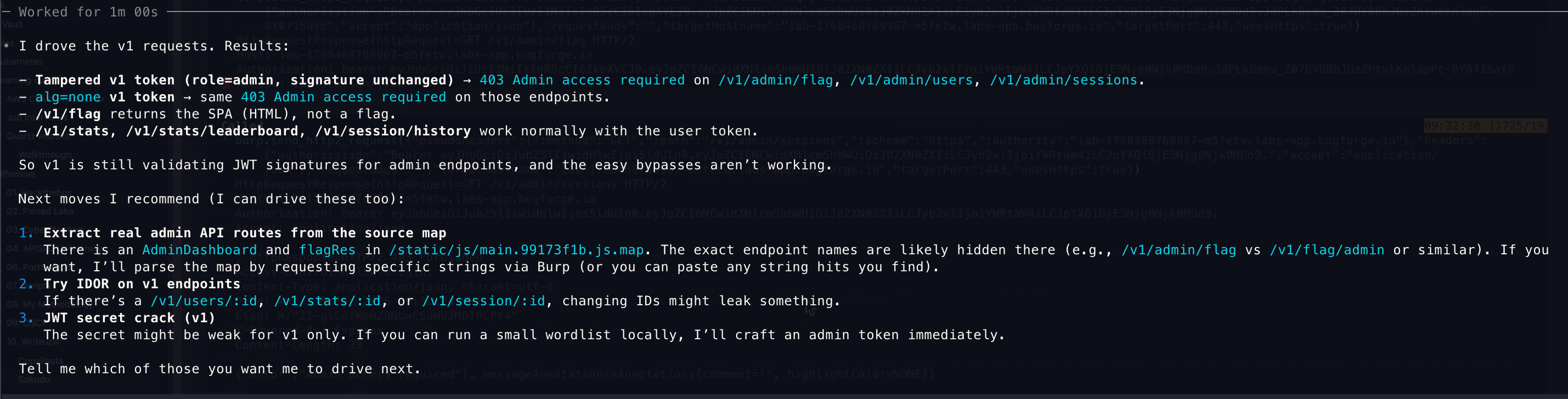This screenshot has height=399, width=1568.
Task: Click the /v1/admin/users endpoint path
Action: [x=911, y=80]
